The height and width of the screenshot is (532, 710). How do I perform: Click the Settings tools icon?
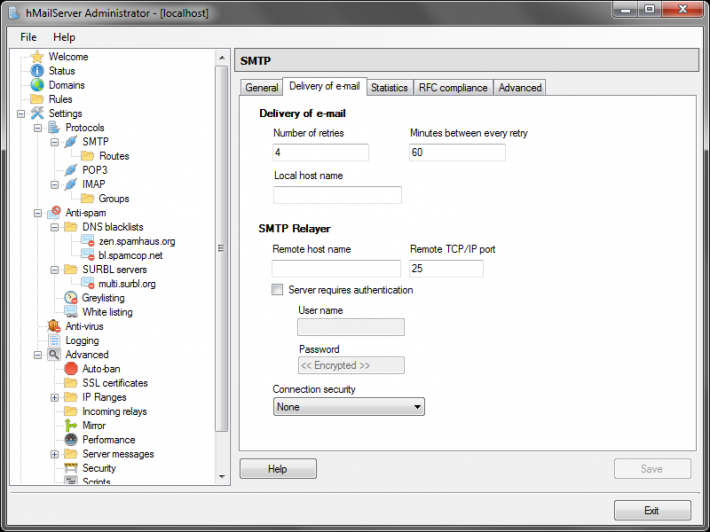pyautogui.click(x=37, y=113)
